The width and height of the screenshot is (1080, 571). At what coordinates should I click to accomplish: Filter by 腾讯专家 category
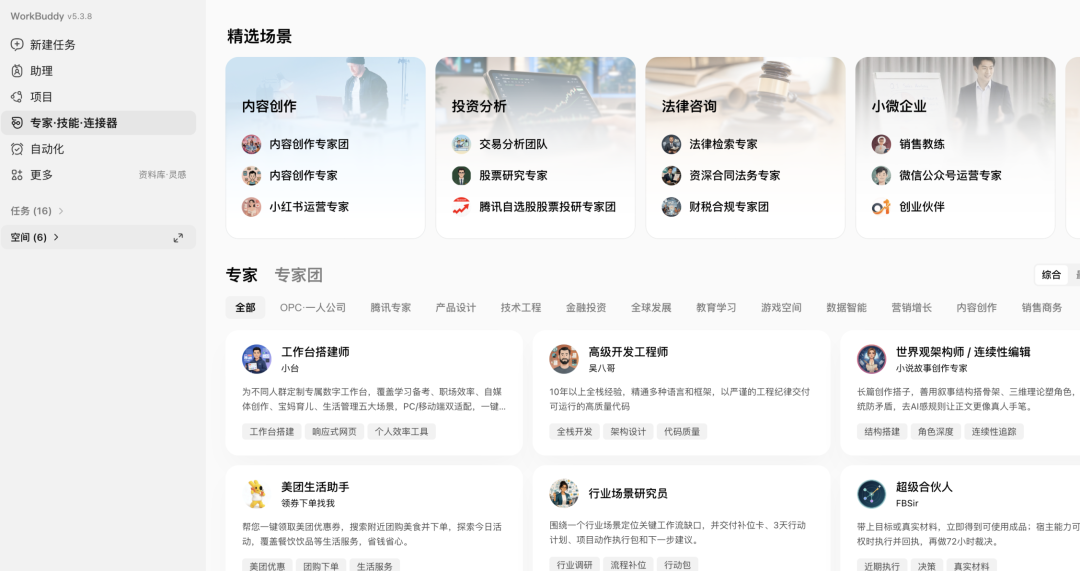click(391, 308)
